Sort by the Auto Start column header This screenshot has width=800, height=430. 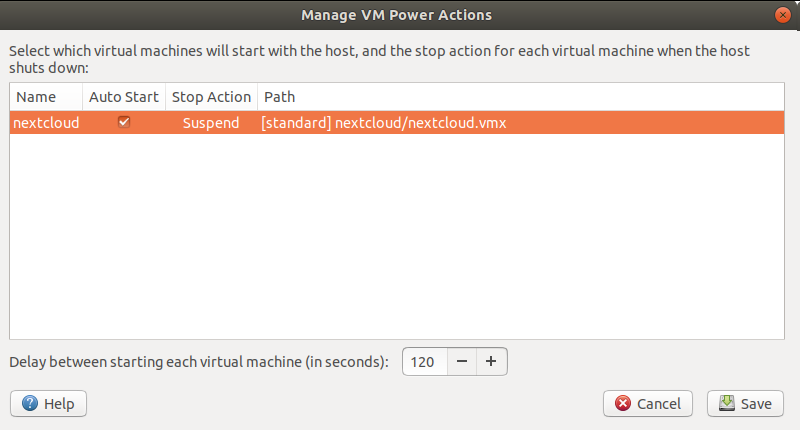tap(124, 97)
